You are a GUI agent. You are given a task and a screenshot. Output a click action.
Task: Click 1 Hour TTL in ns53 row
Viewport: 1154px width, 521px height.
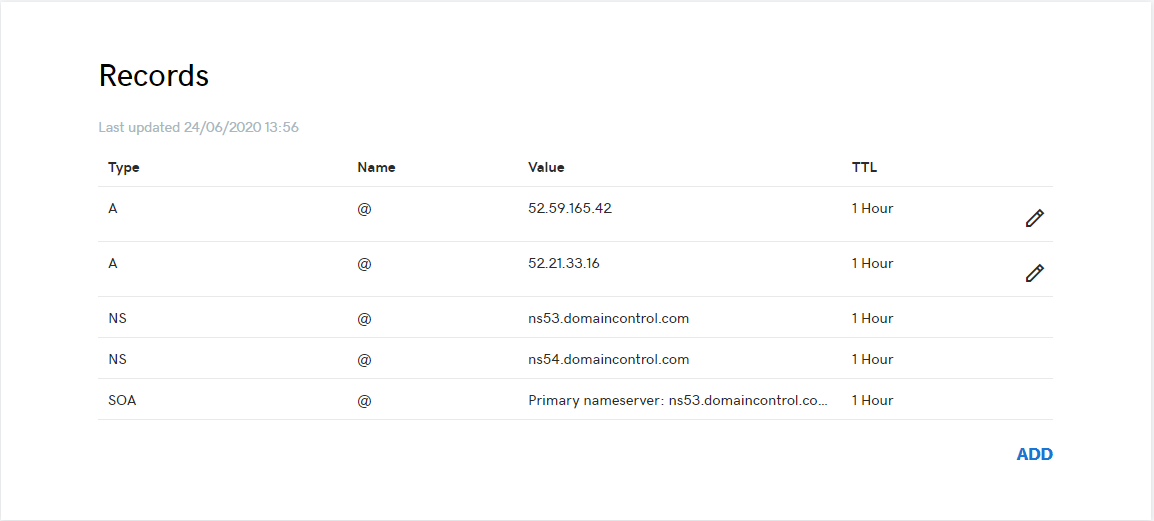[872, 319]
